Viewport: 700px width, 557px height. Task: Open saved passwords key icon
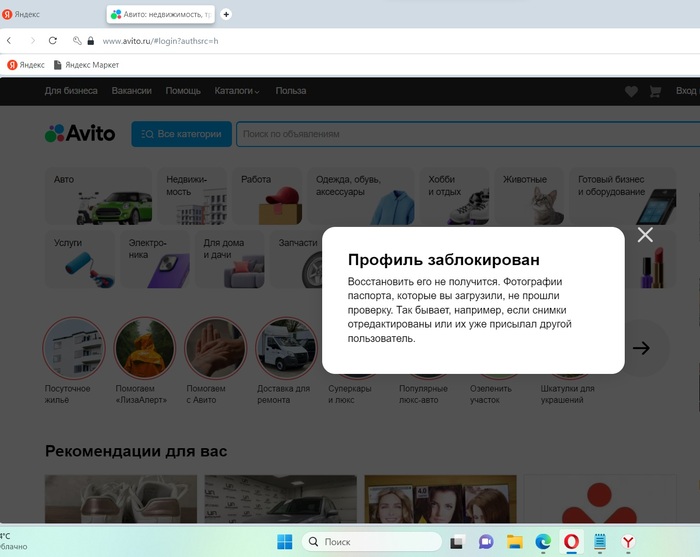pos(77,41)
